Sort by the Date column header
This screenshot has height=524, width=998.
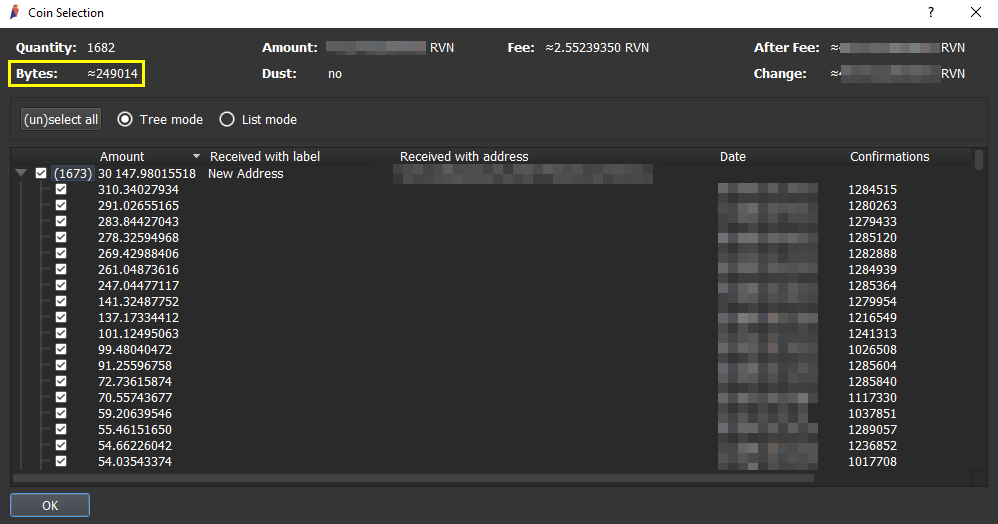733,157
